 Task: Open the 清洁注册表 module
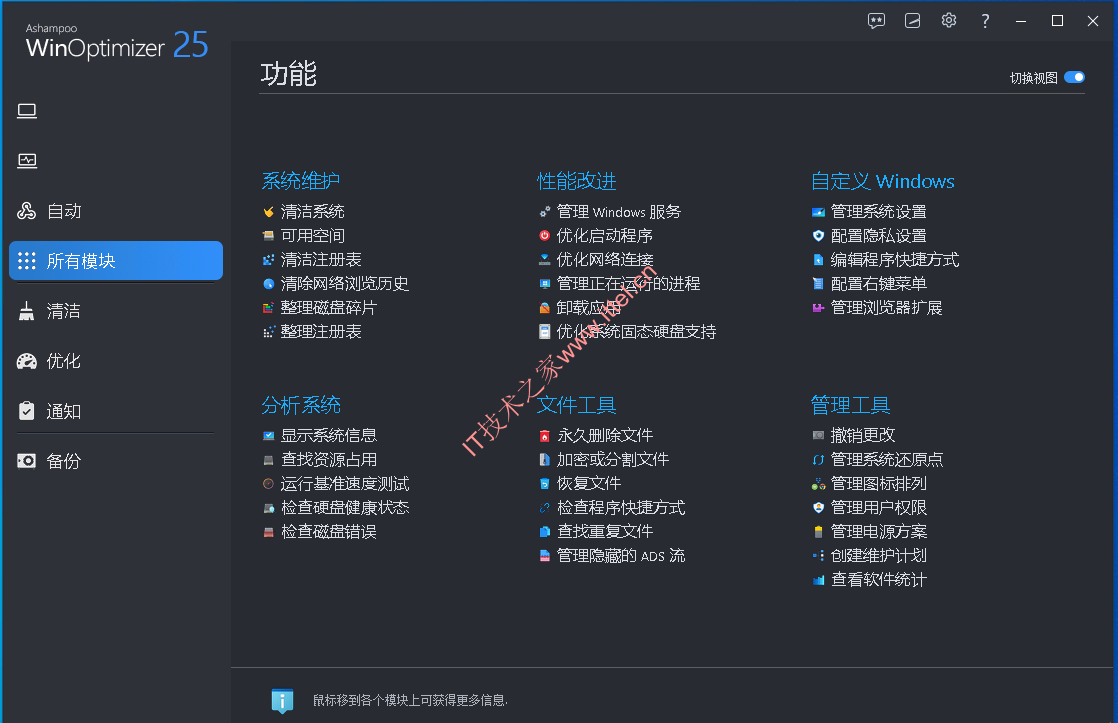[x=321, y=260]
